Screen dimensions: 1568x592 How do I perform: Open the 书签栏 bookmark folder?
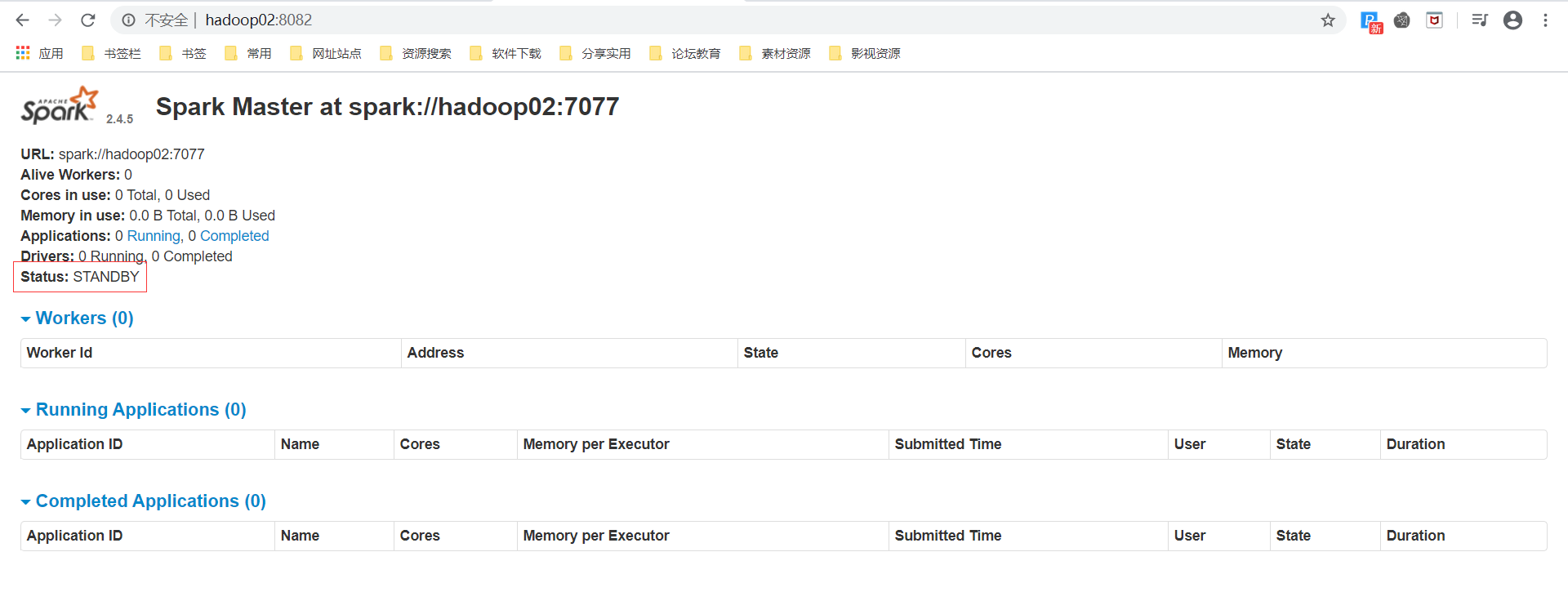pos(112,53)
